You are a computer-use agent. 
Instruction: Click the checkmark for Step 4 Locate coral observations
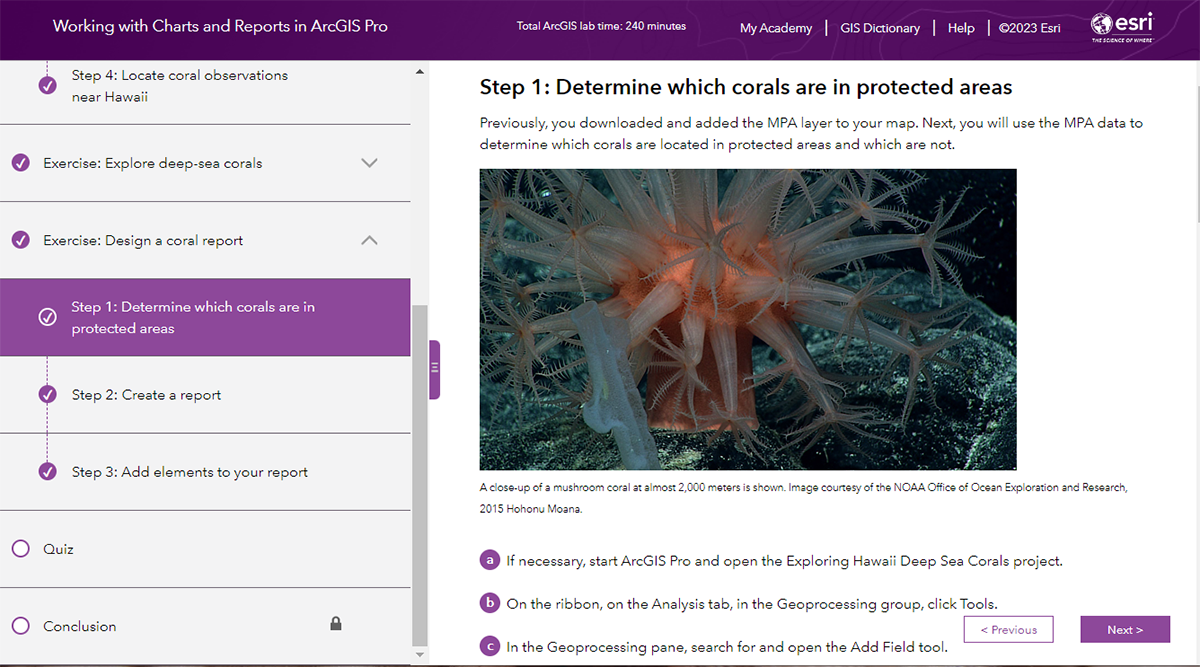pyautogui.click(x=47, y=85)
